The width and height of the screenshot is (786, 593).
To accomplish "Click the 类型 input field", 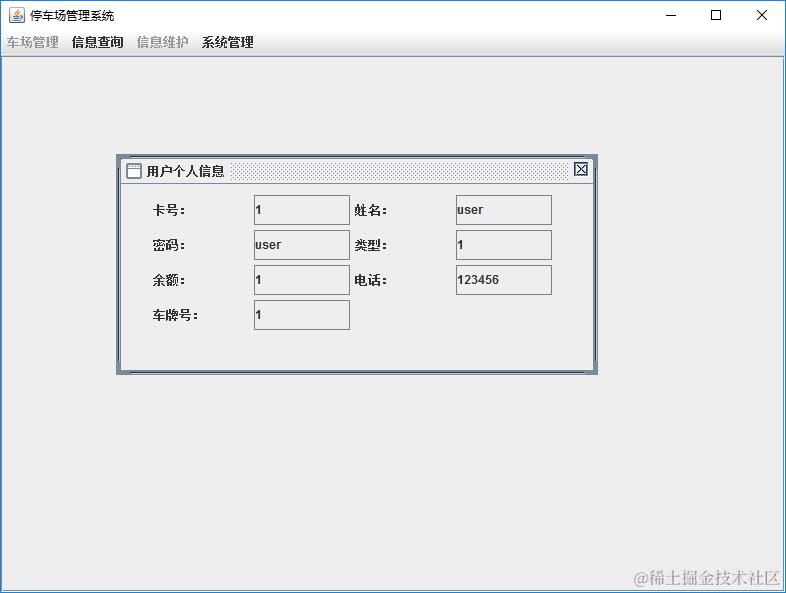I will [x=504, y=245].
